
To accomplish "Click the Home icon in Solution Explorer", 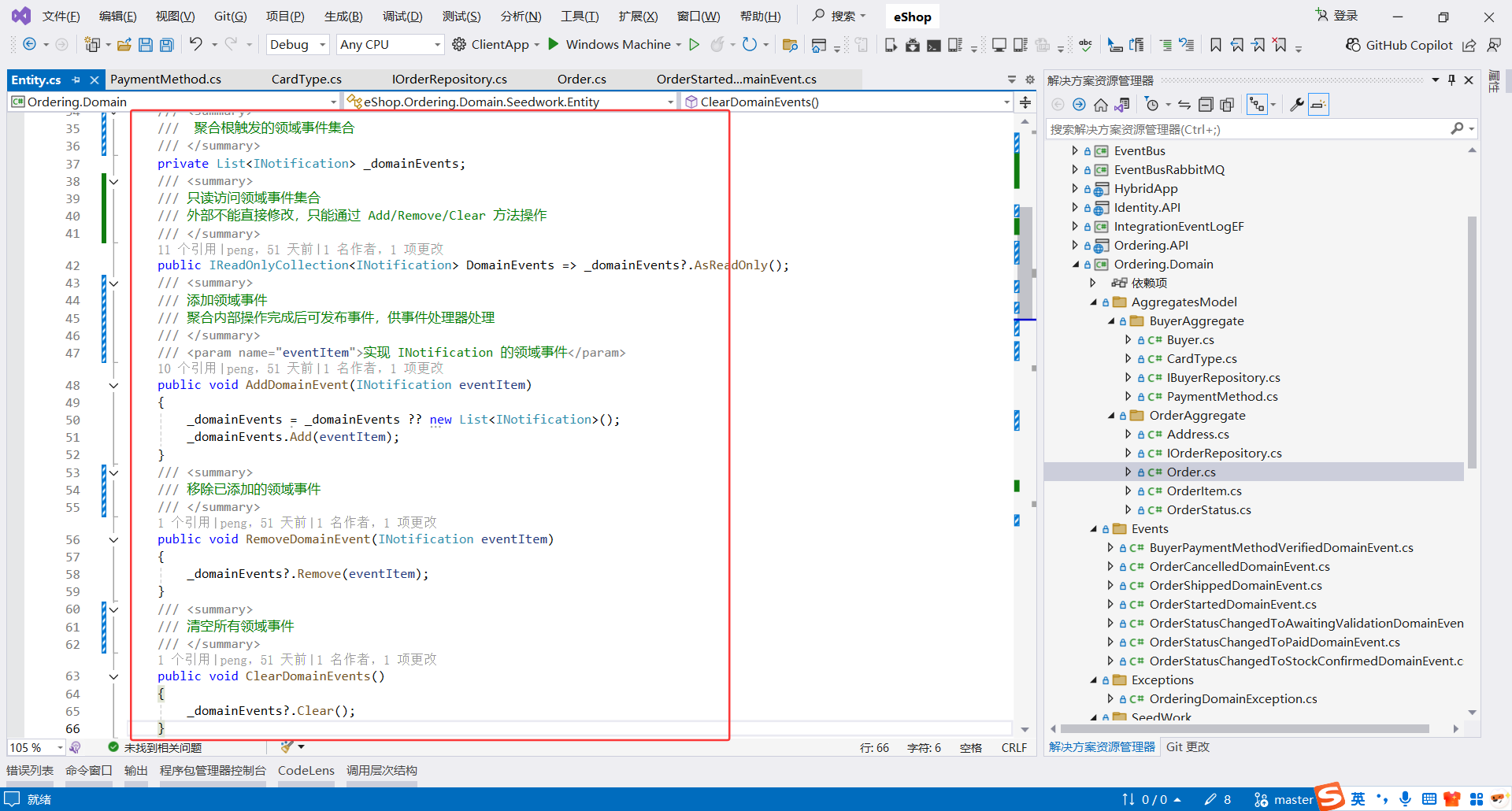I will pos(1101,105).
